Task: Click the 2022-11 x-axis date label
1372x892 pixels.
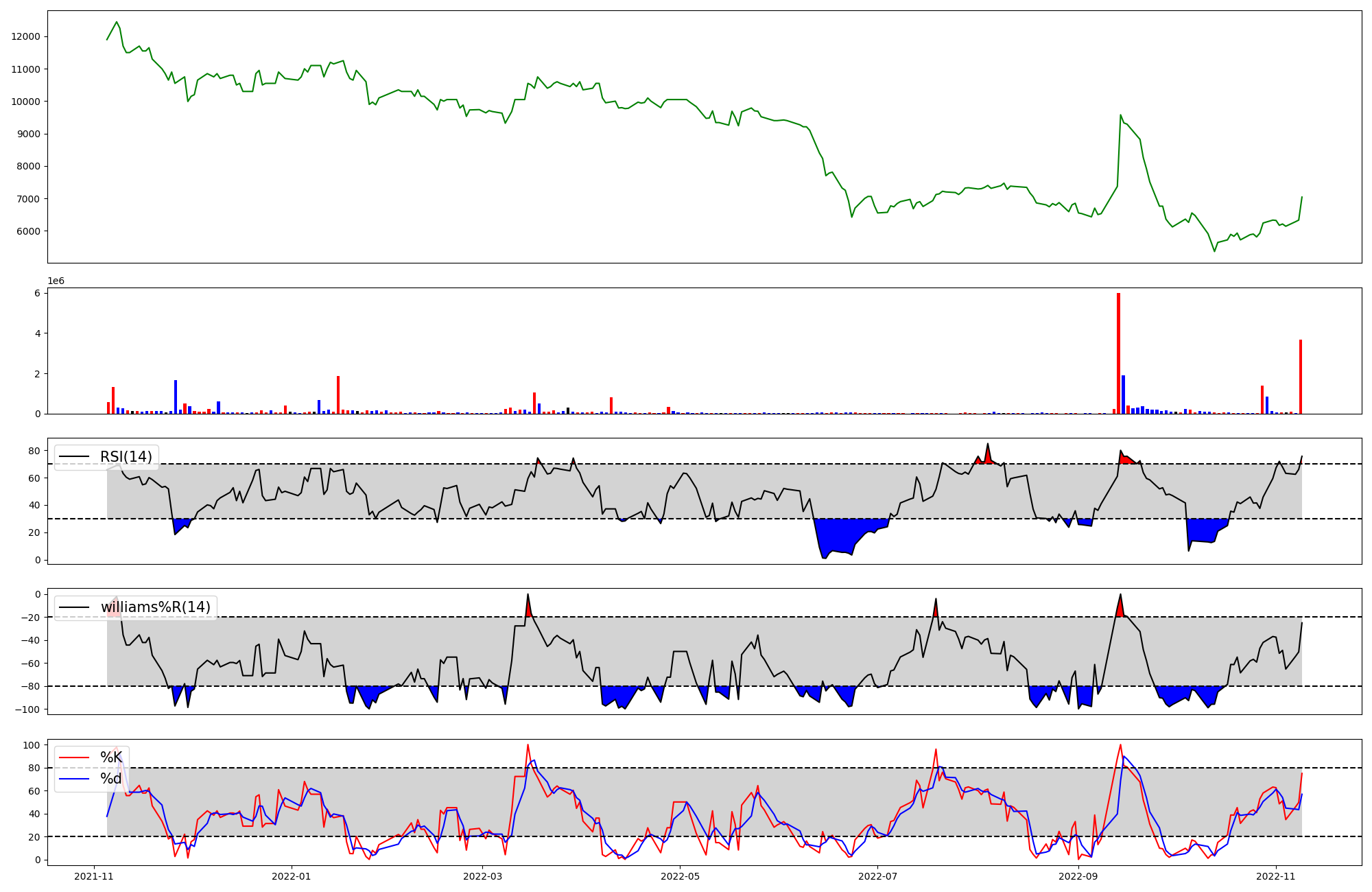Action: click(1276, 876)
